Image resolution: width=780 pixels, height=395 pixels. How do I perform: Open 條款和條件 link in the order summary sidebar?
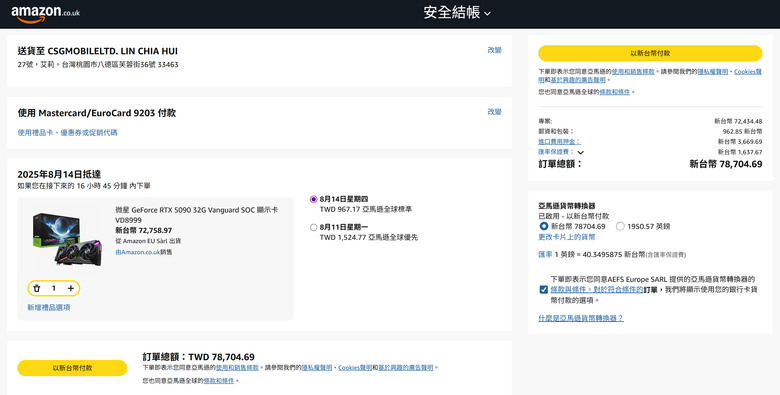click(614, 92)
